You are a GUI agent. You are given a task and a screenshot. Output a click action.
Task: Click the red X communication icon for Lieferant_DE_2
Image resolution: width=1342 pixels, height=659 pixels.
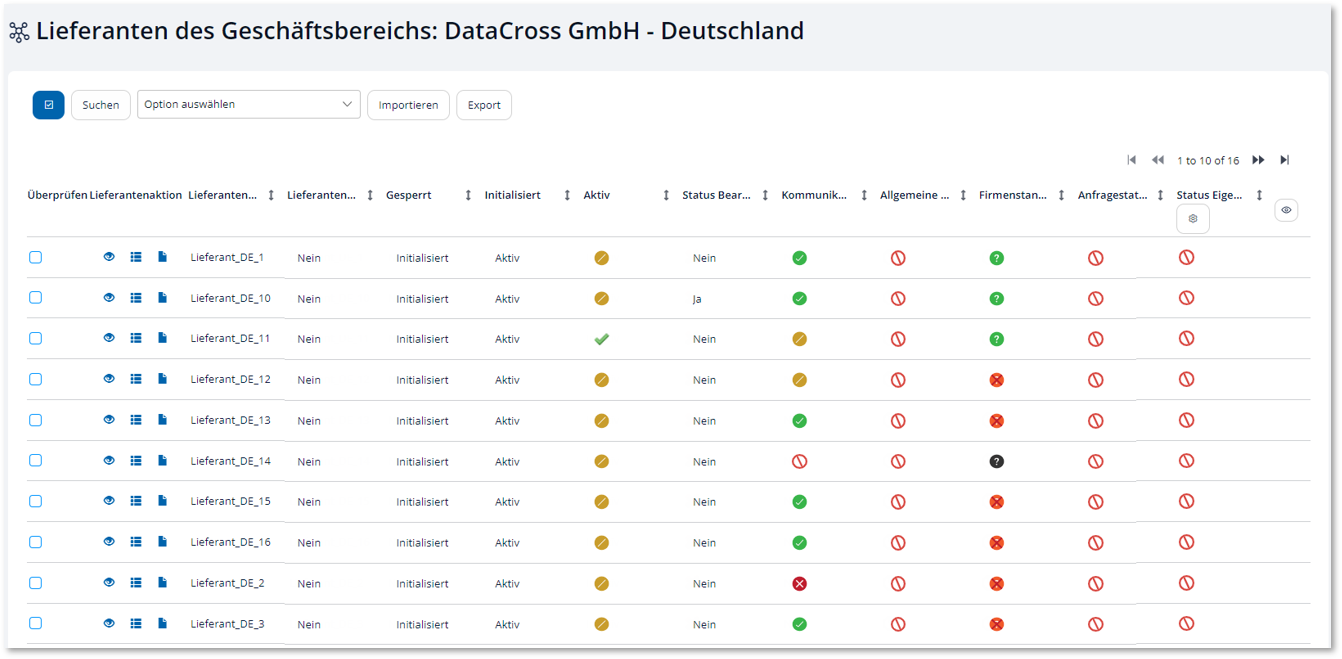799,583
